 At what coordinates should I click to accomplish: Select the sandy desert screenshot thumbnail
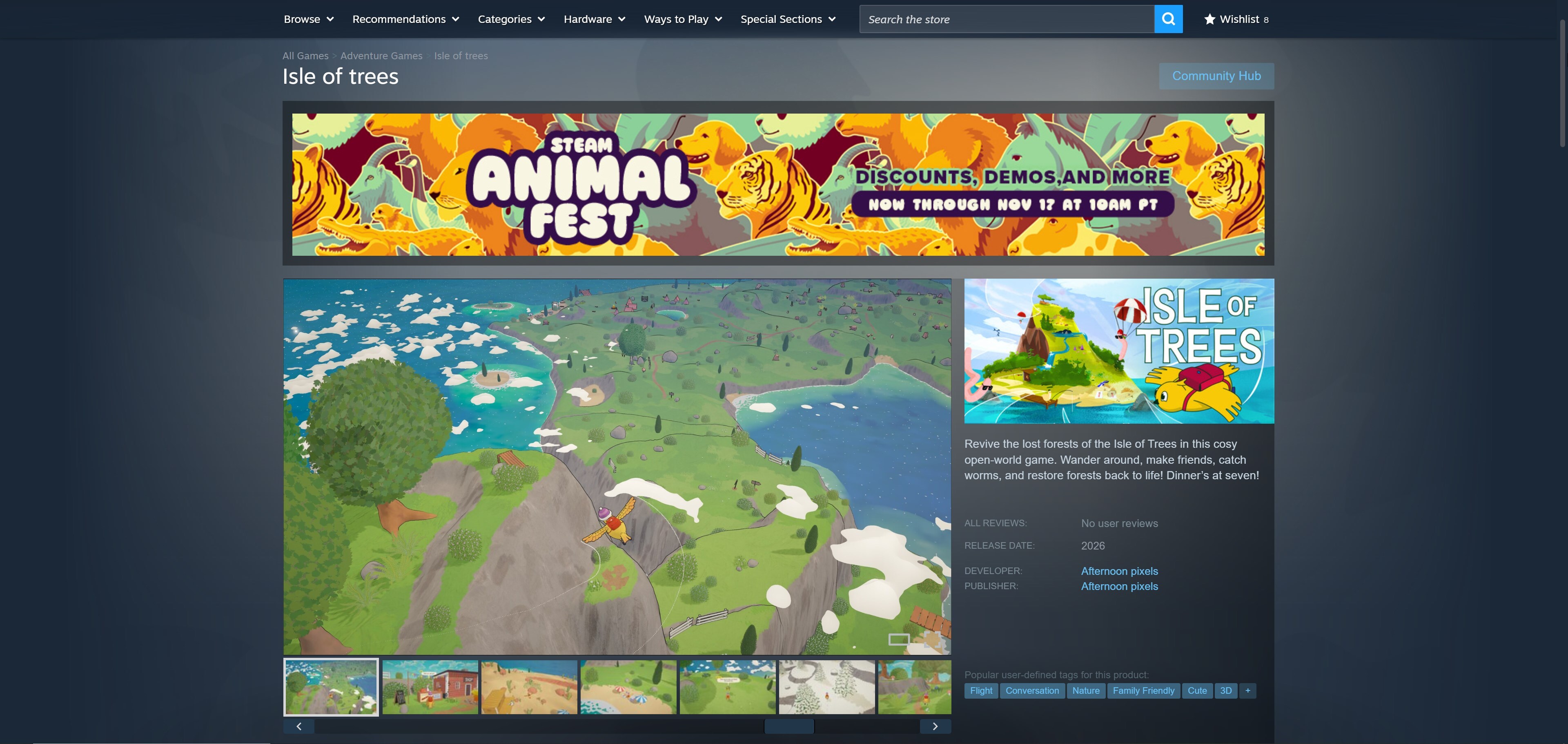(529, 687)
